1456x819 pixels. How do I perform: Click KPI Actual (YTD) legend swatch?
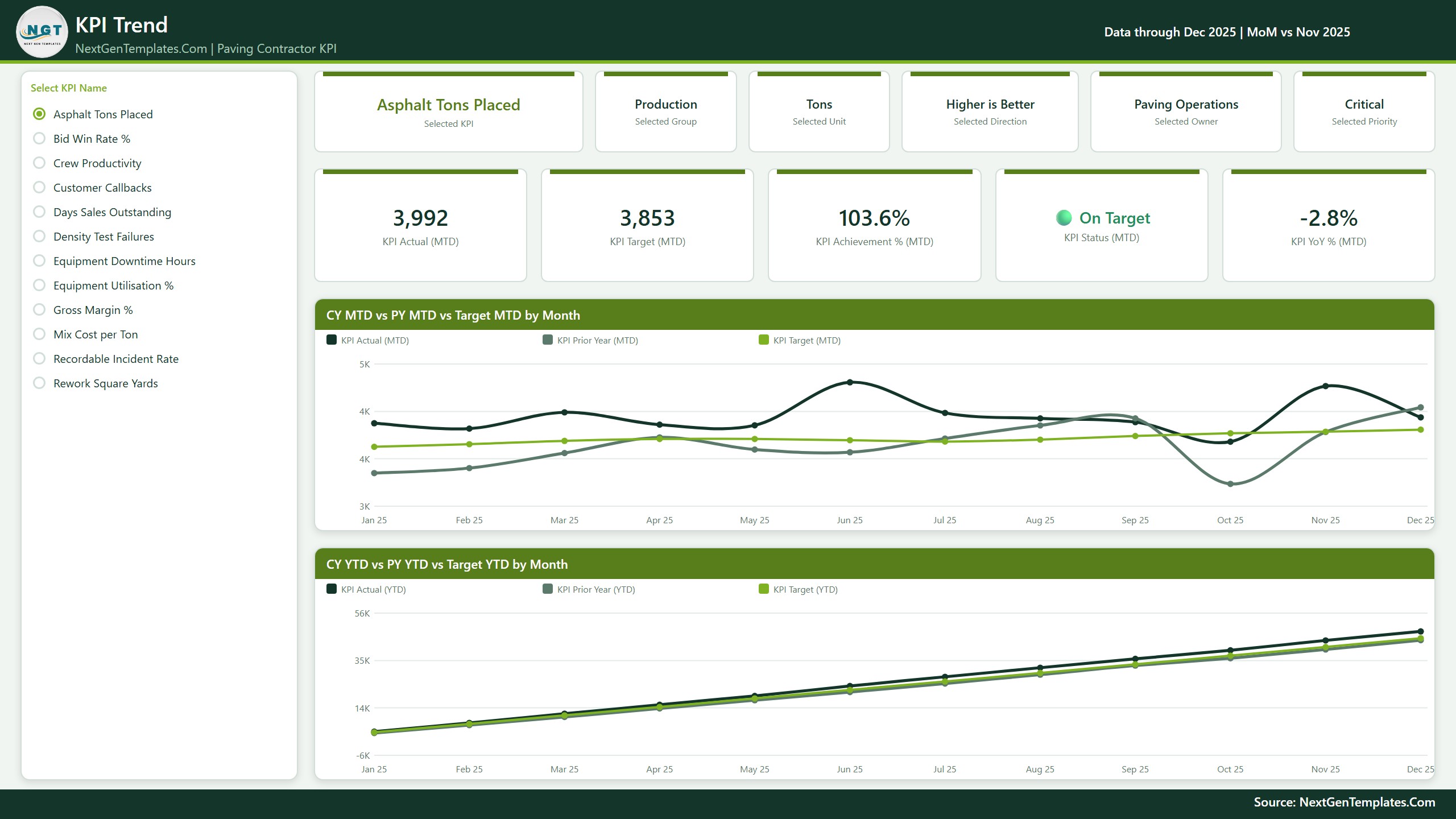(332, 589)
